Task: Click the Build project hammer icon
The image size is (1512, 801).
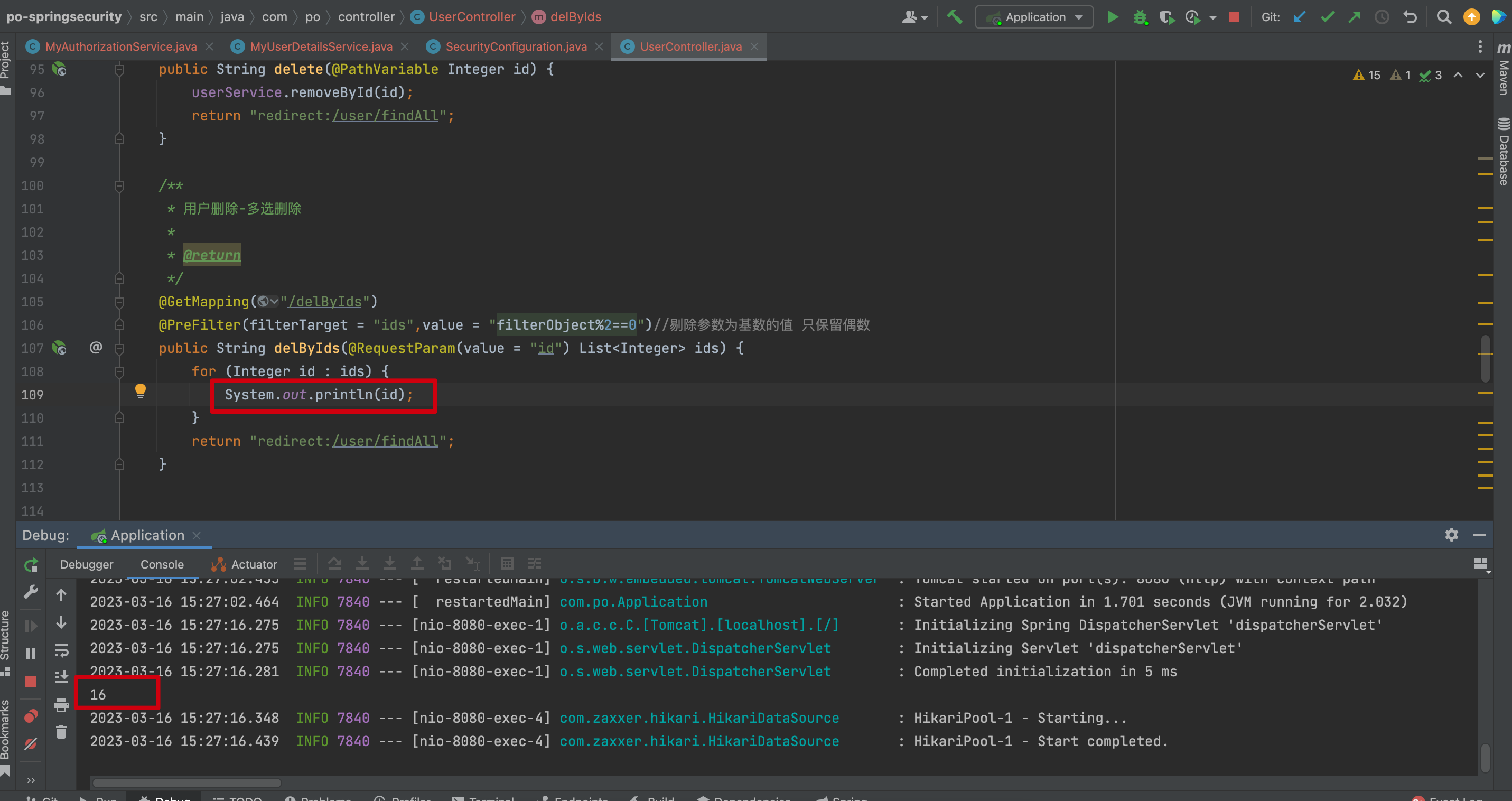Action: [955, 17]
